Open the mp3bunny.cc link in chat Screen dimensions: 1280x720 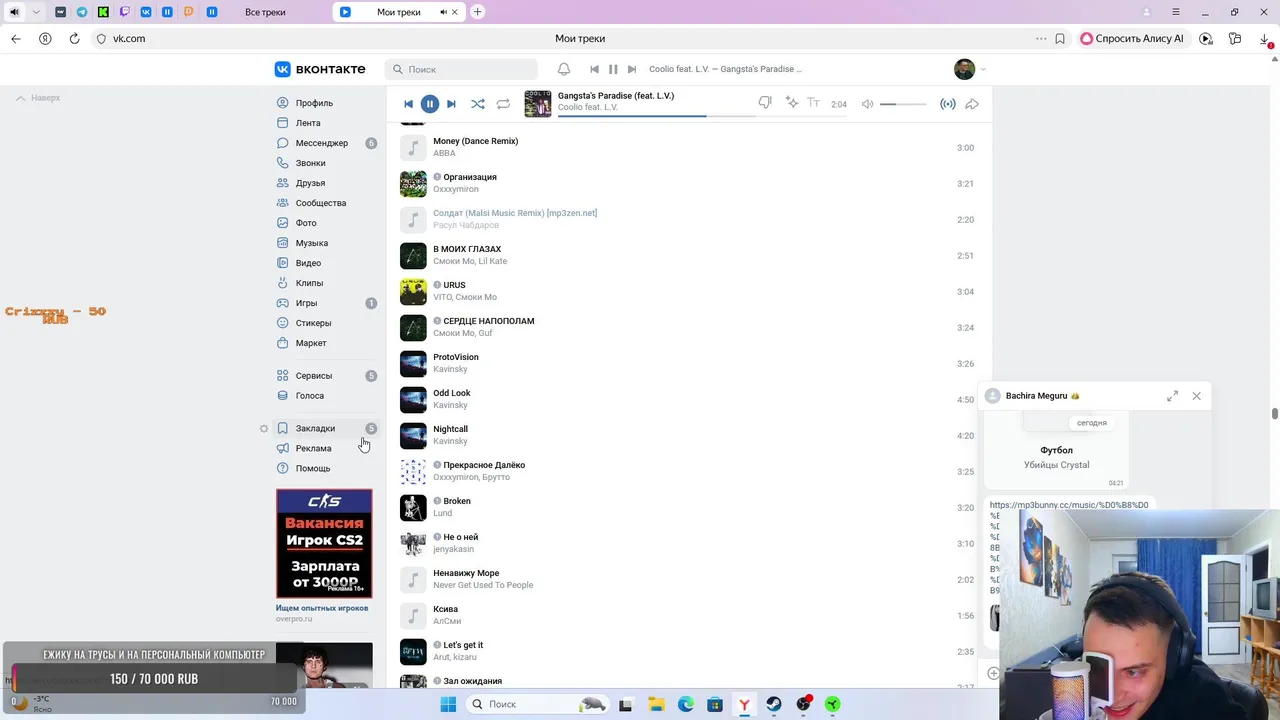point(1069,505)
